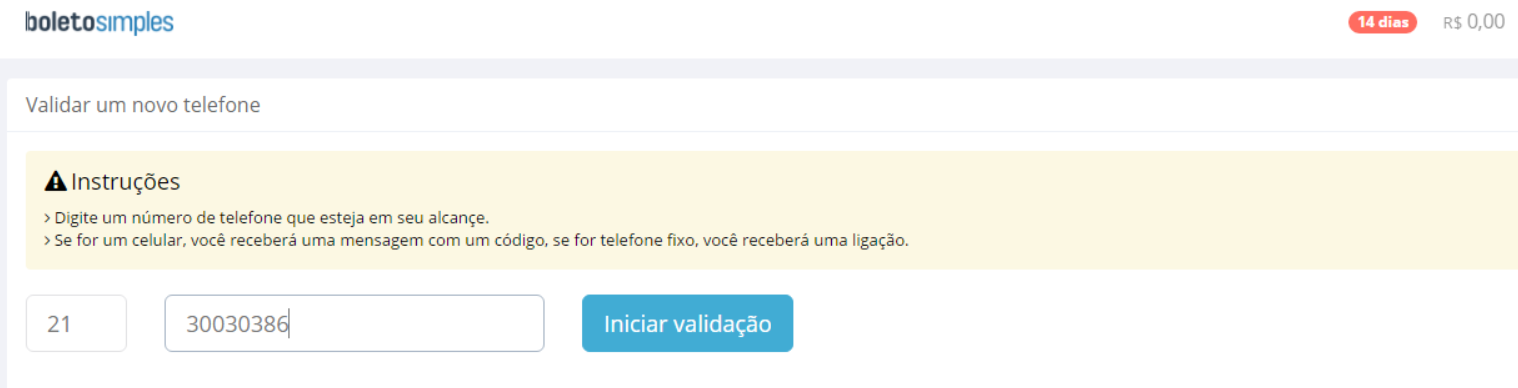Image resolution: width=1518 pixels, height=388 pixels.
Task: Place cursor after last digit 6 in phone field
Action: [289, 324]
